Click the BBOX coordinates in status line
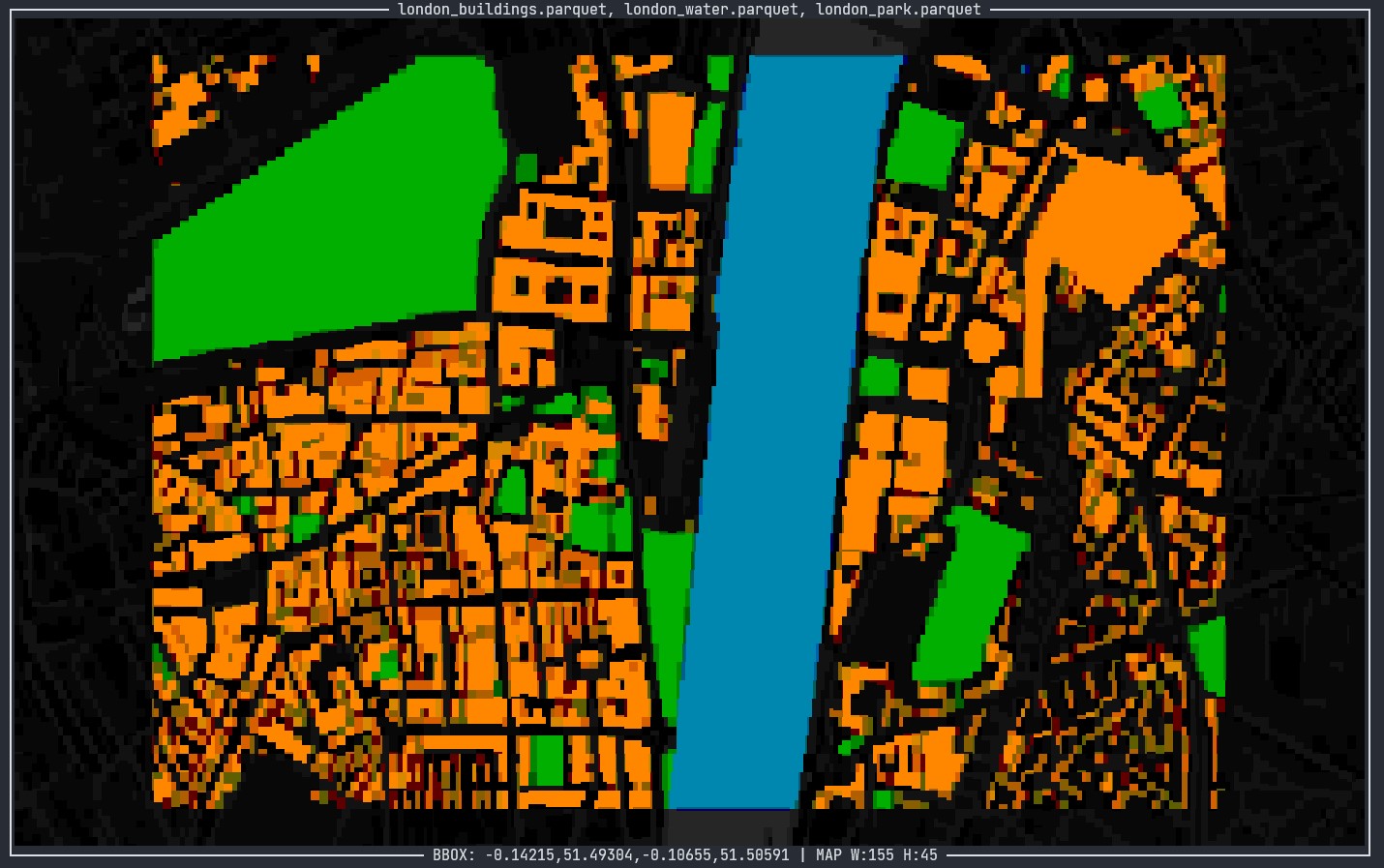Screen dimensions: 1384x868 611,855
